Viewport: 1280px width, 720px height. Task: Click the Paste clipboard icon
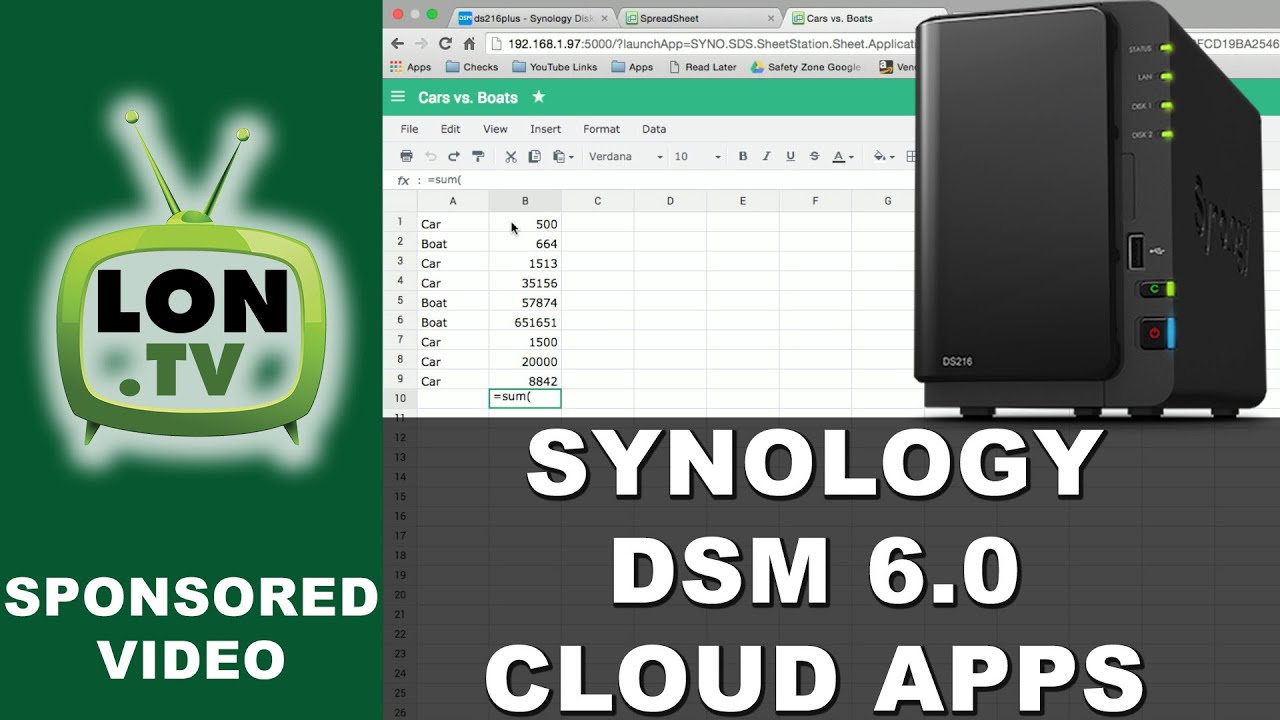558,156
